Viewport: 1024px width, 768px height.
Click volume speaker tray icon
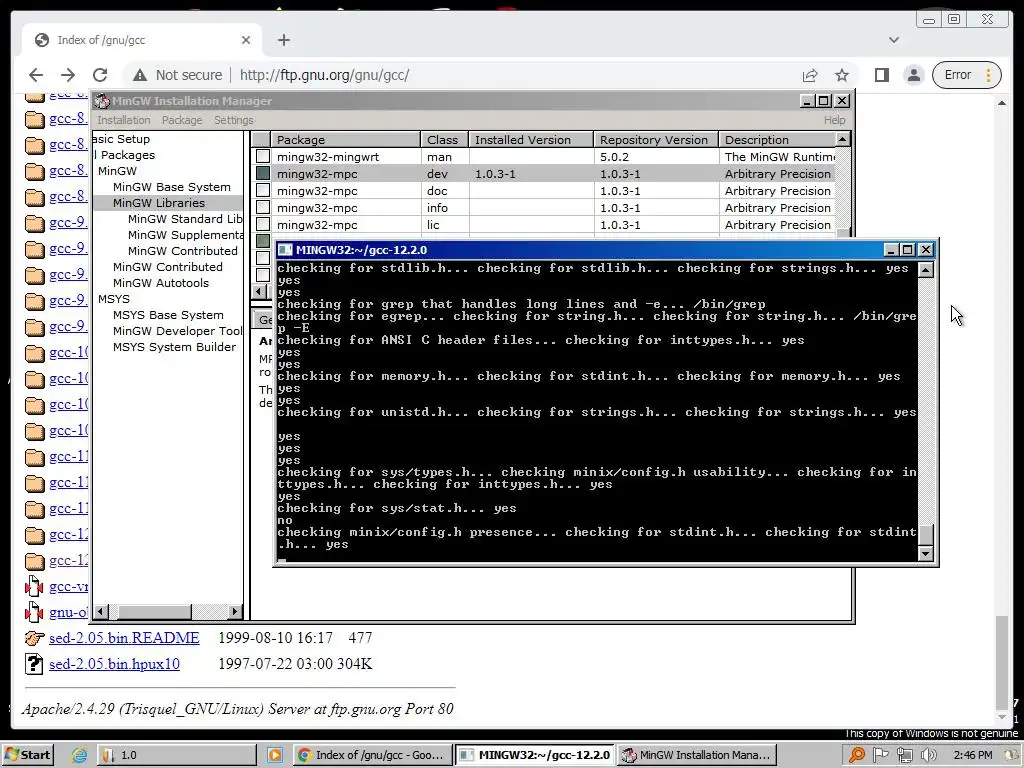928,755
